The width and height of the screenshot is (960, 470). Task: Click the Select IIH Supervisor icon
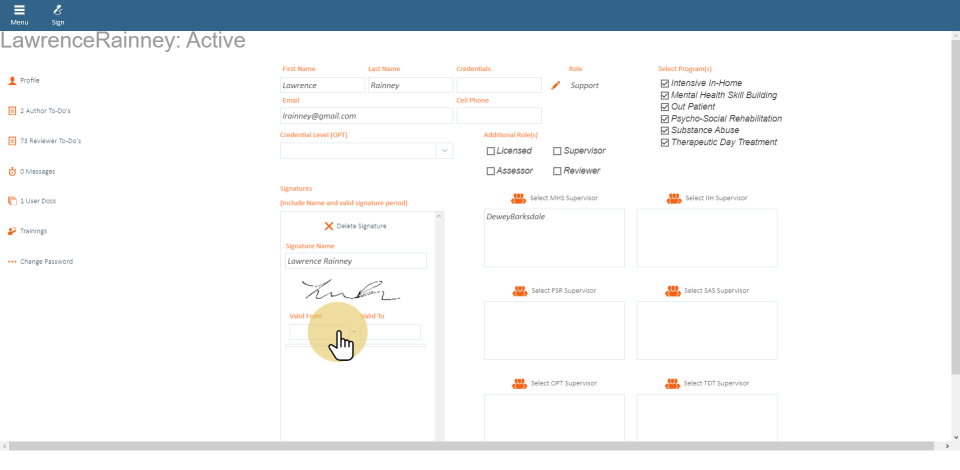(x=674, y=198)
